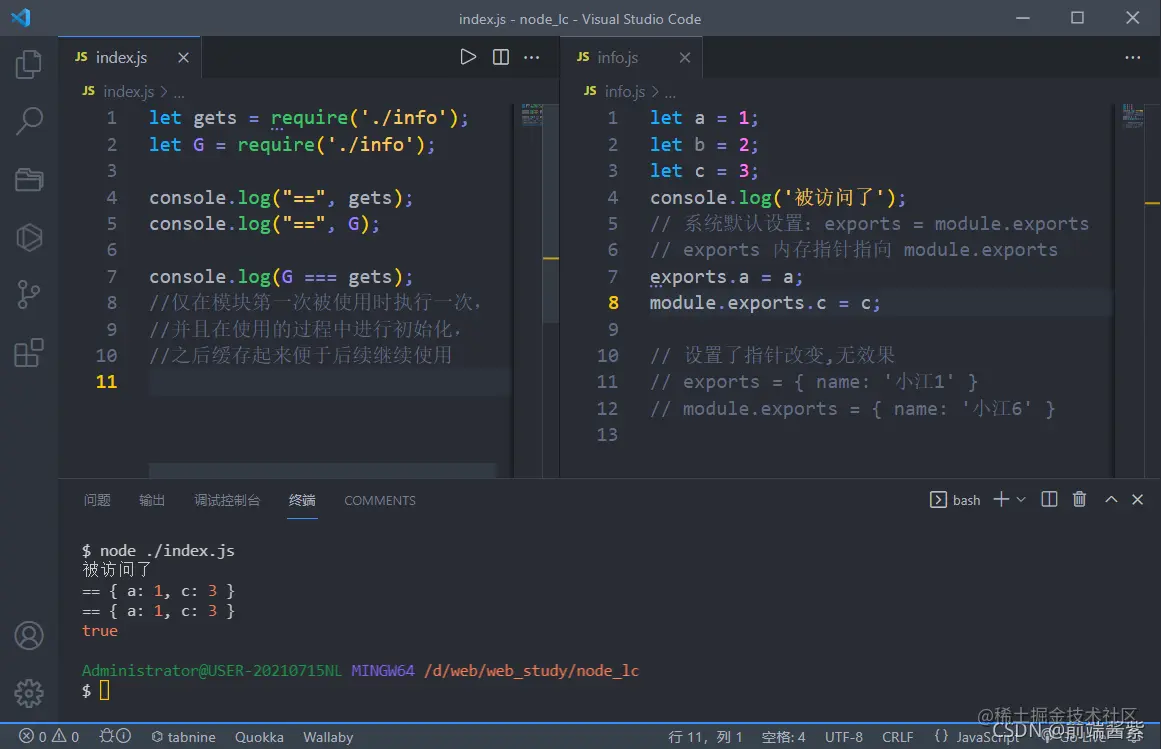The image size is (1161, 749).
Task: Split the index.js editor right
Action: pyautogui.click(x=501, y=57)
